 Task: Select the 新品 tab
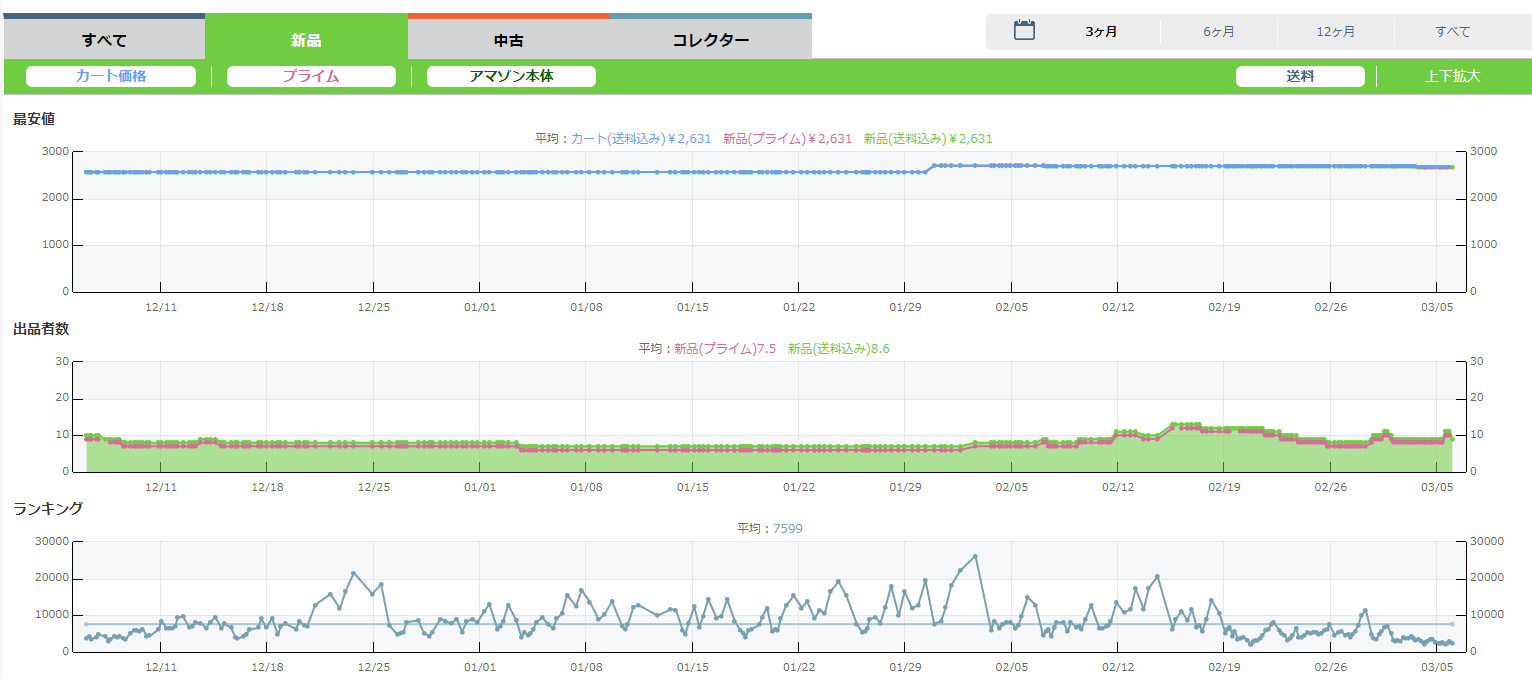[x=306, y=41]
